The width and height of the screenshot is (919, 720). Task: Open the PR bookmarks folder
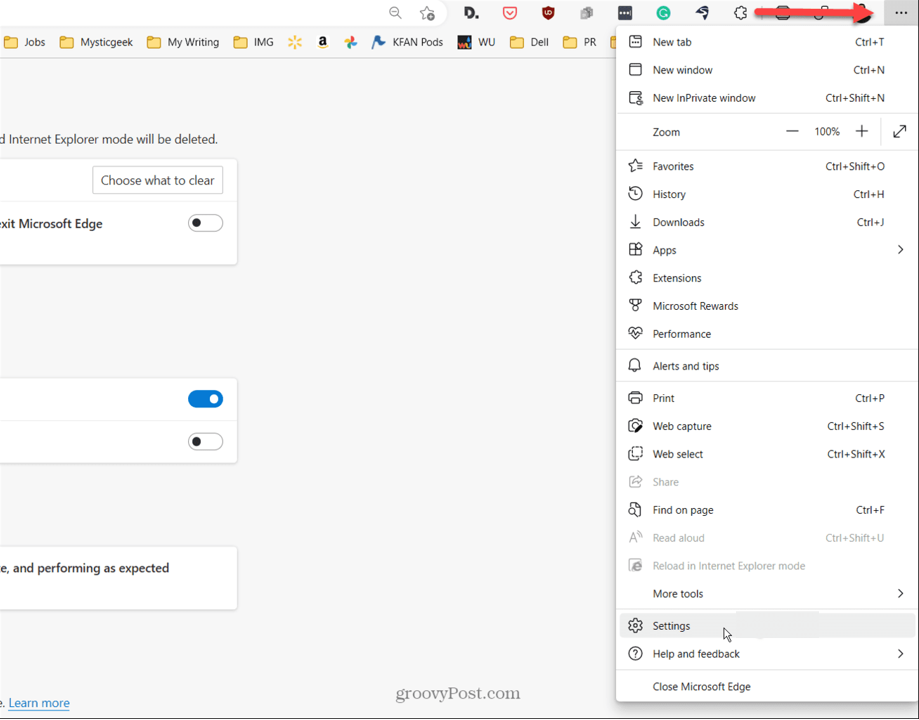point(579,42)
